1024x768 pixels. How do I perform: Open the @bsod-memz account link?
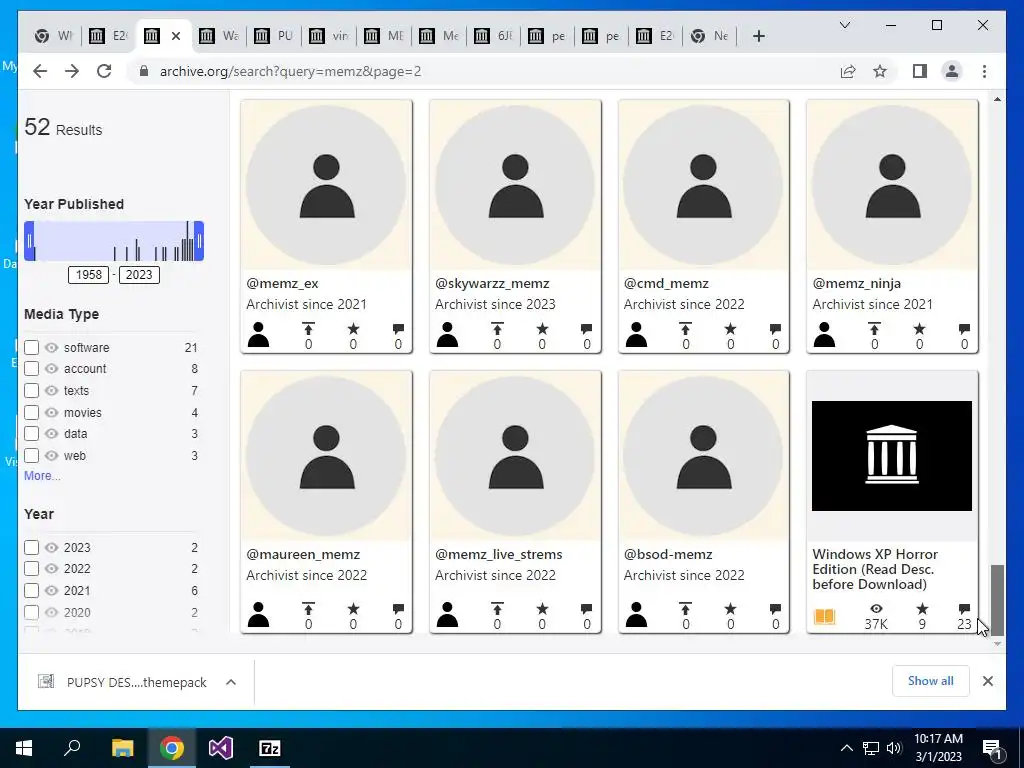click(668, 554)
